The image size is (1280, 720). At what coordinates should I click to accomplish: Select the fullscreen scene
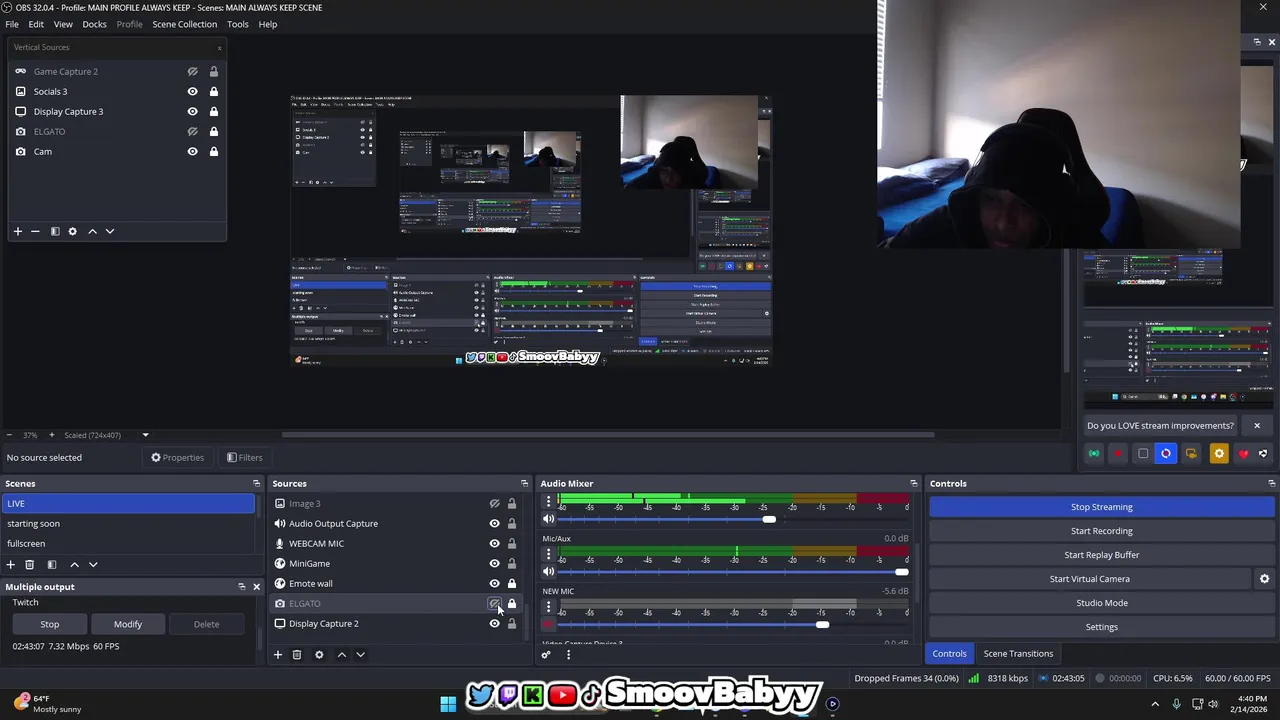(128, 543)
